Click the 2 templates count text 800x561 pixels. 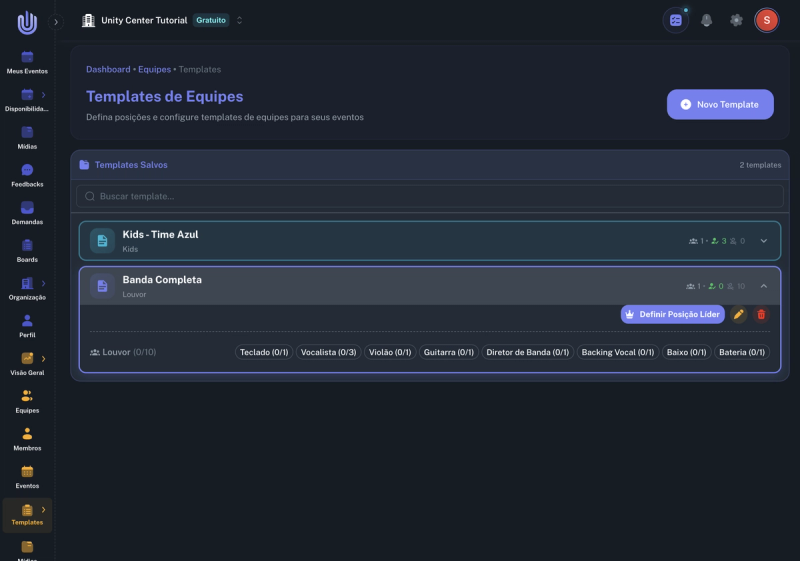pos(760,165)
